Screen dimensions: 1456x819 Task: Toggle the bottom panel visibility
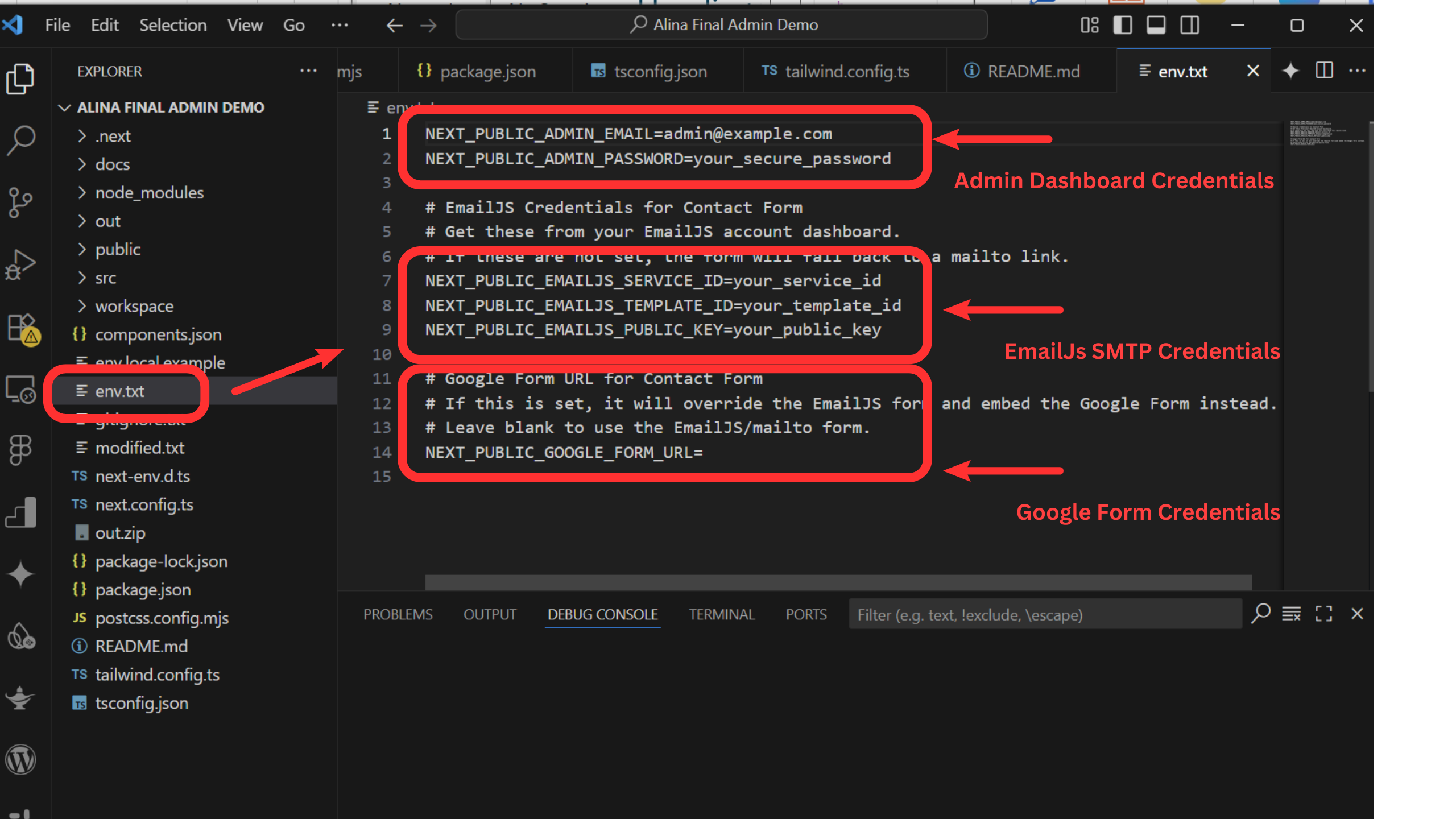tap(1155, 25)
